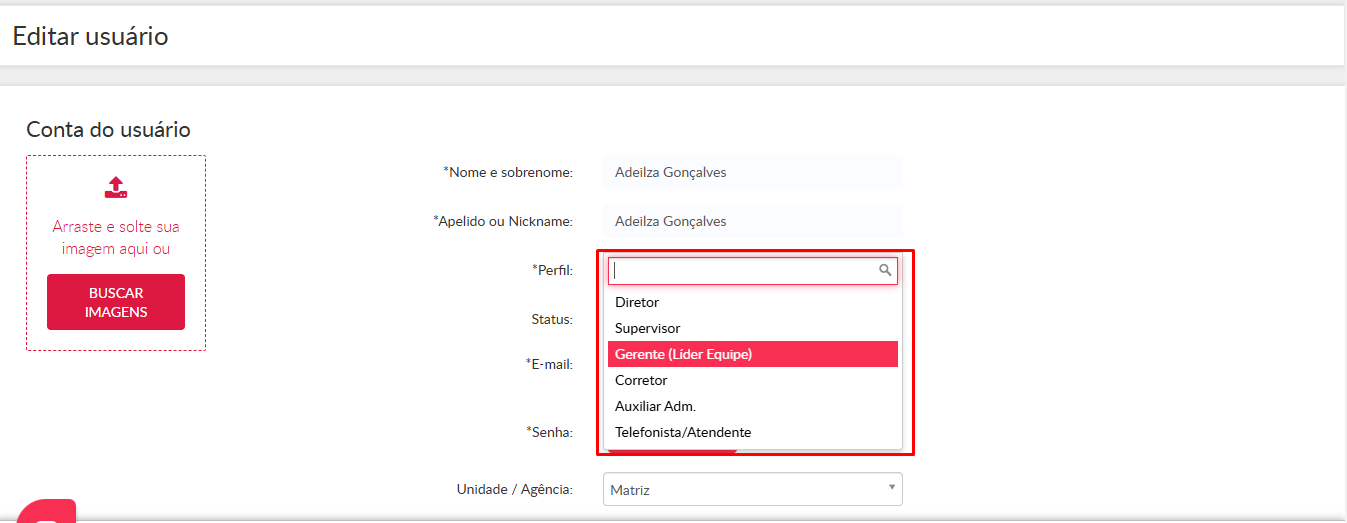Select Corretor profile option

coord(753,380)
